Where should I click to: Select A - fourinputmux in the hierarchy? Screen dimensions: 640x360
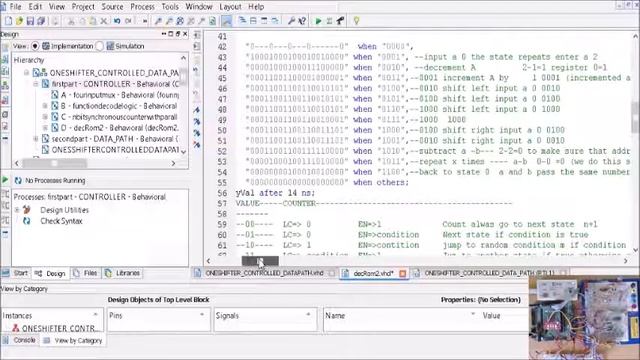point(114,95)
